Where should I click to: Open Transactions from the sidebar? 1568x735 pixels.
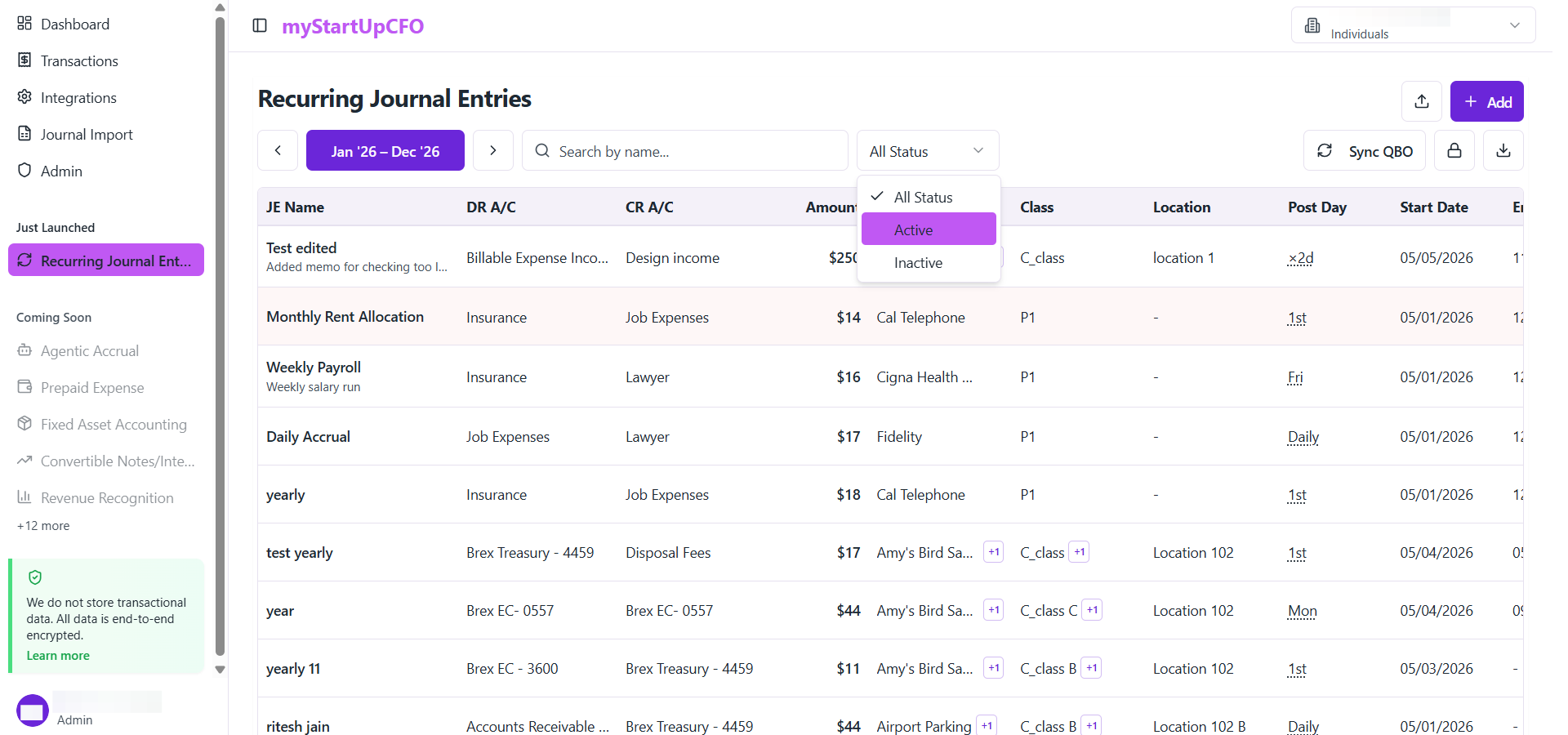click(68, 60)
